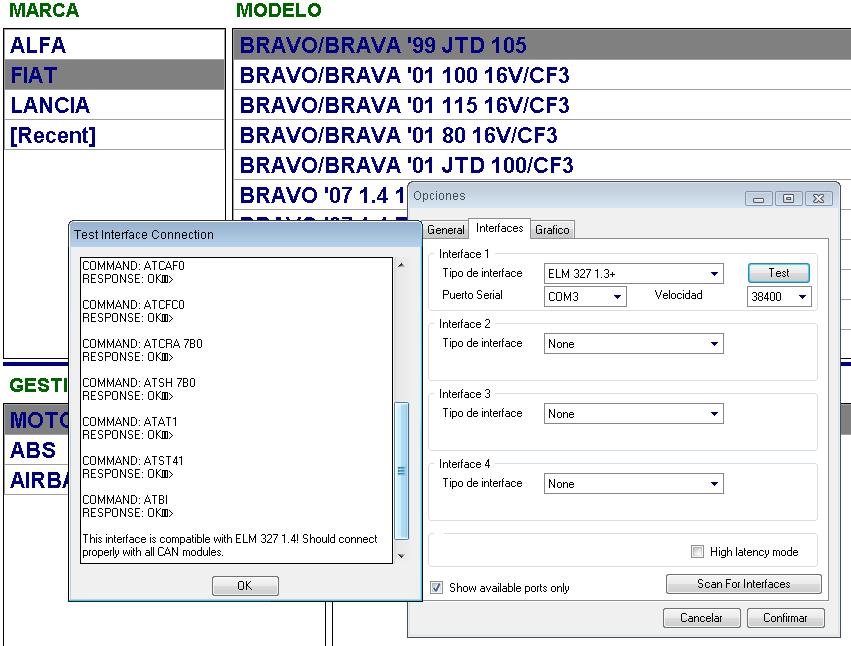Click Confirmar in Opciones dialog
The width and height of the screenshot is (851, 646).
click(x=785, y=618)
